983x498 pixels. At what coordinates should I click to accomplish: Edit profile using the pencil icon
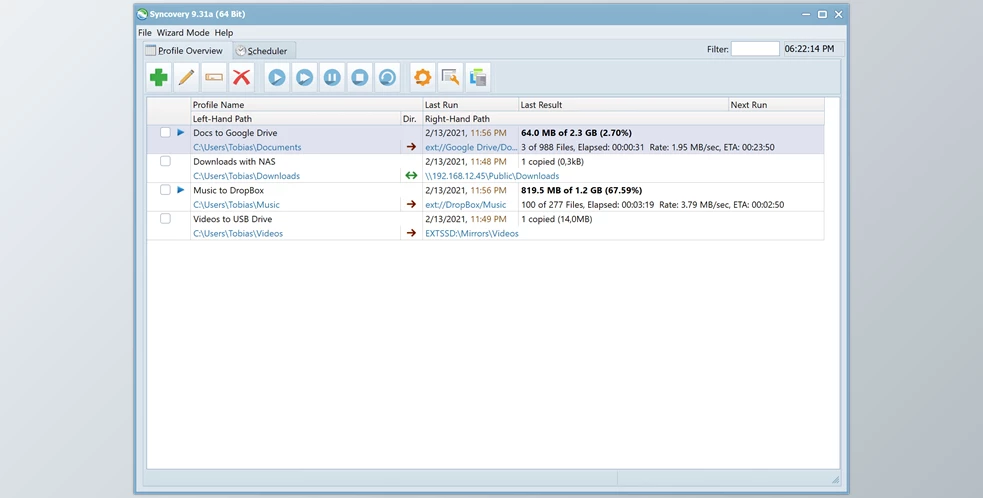(x=187, y=77)
